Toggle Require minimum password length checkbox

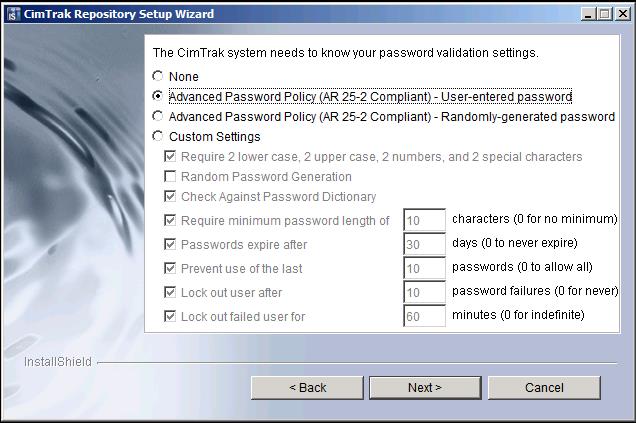pyautogui.click(x=171, y=220)
